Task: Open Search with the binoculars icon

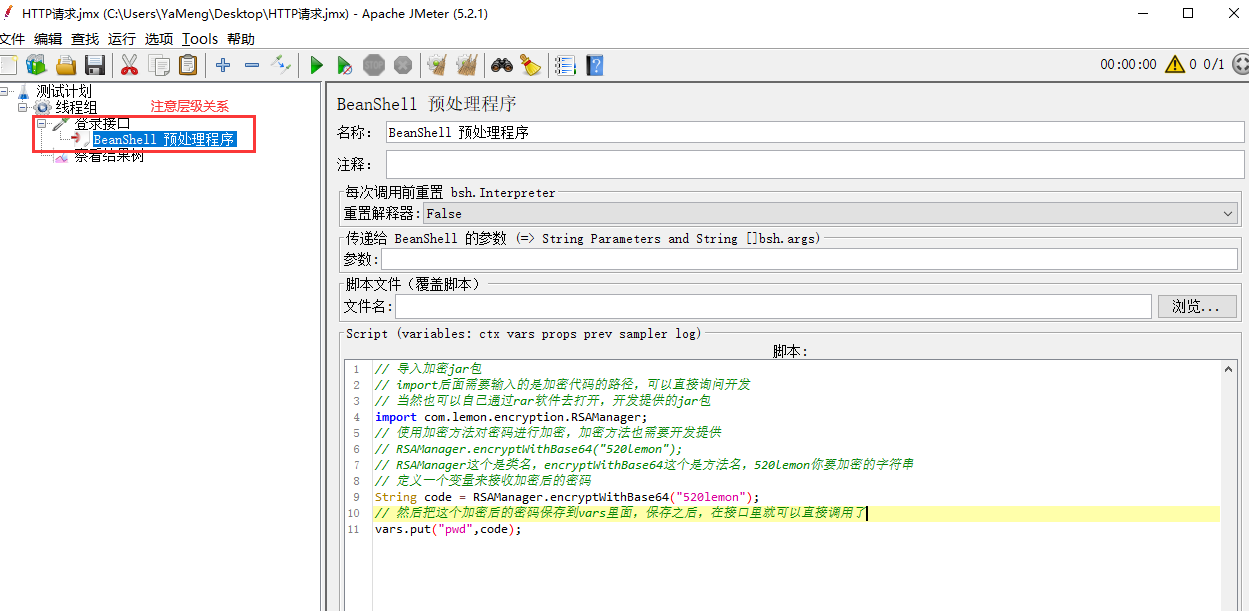Action: tap(501, 66)
